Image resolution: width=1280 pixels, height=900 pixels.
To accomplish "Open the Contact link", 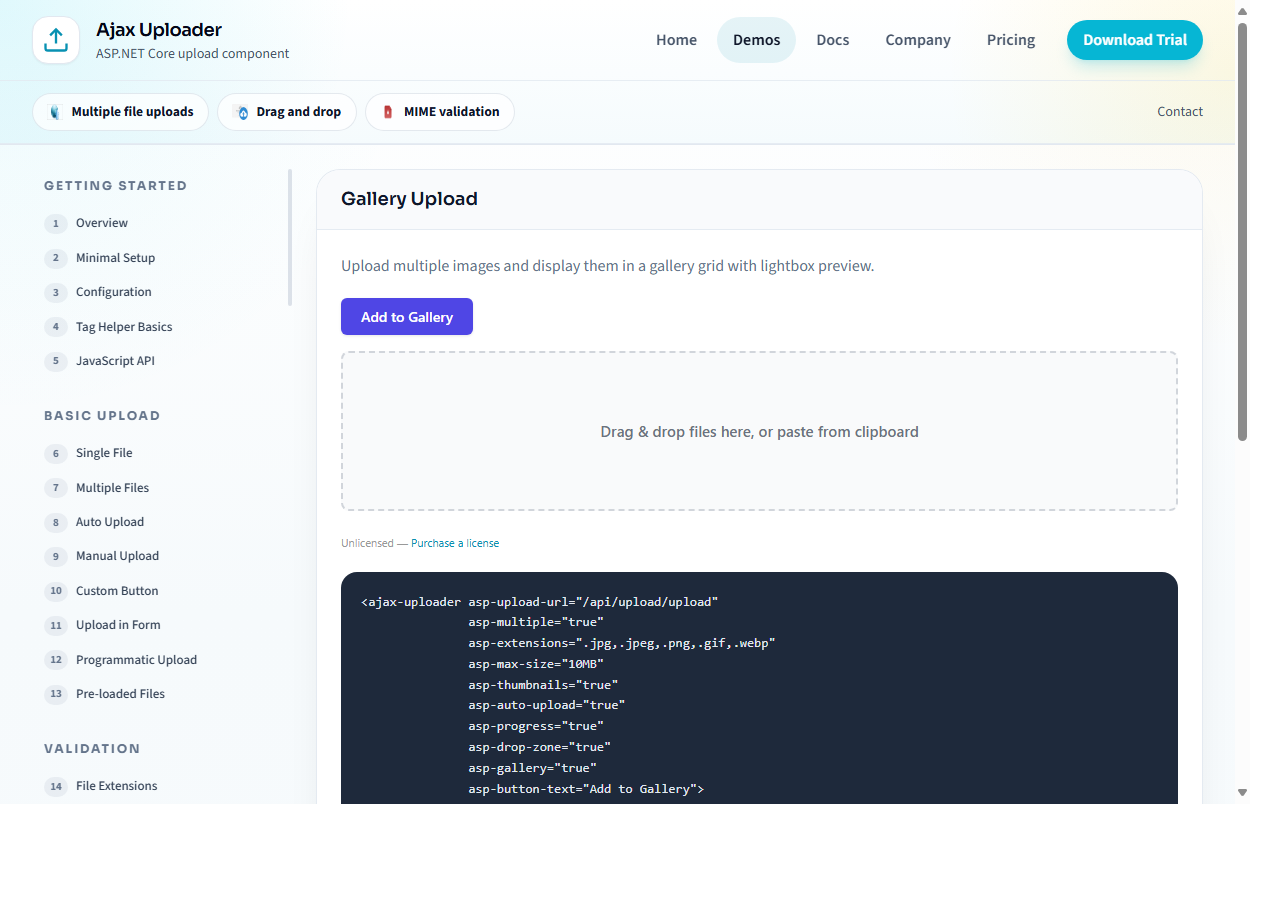I will (1180, 112).
